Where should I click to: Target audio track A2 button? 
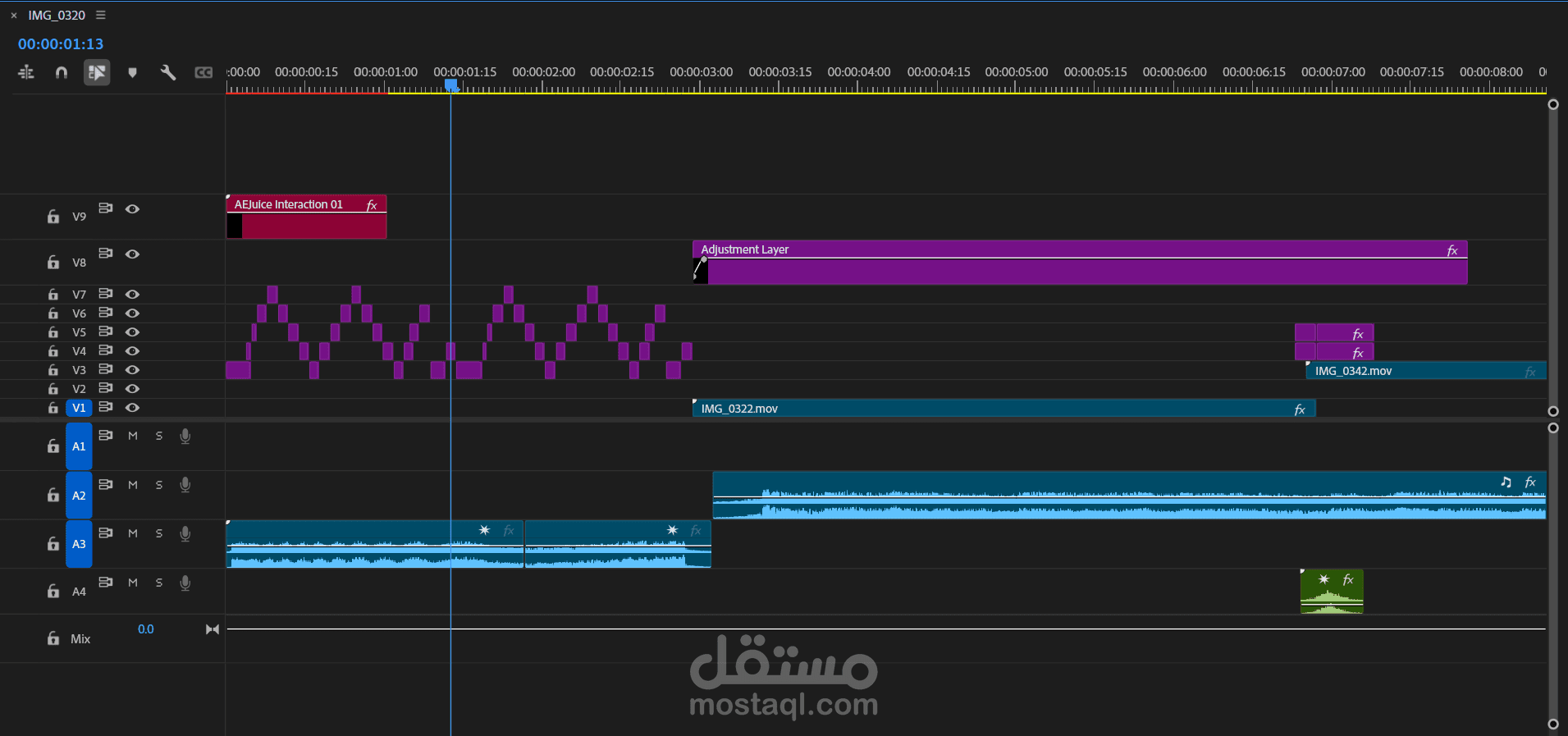coord(79,496)
